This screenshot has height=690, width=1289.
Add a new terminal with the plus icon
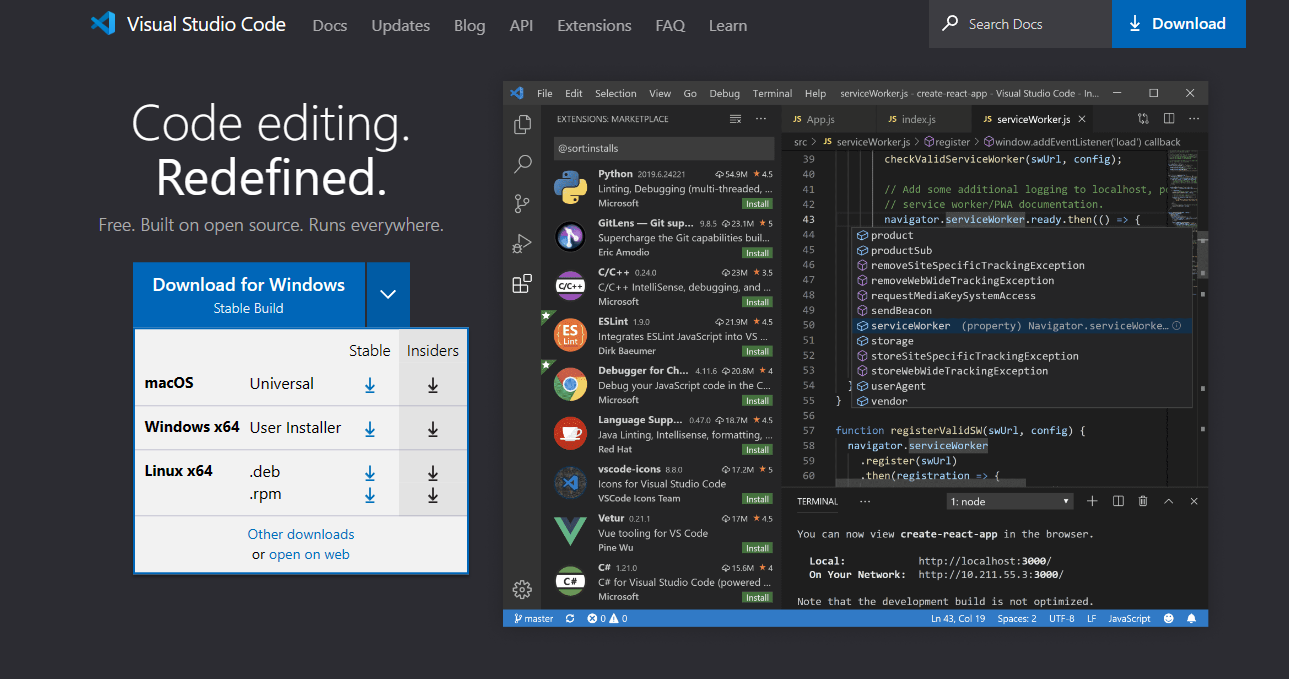click(1092, 501)
